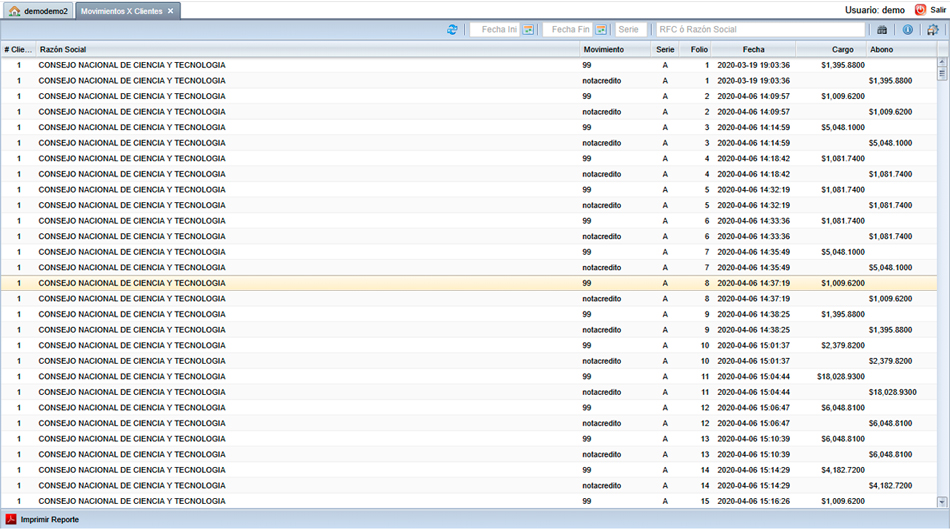The height and width of the screenshot is (529, 950).
Task: Open the Fecha Ini calendar picker
Action: pos(529,30)
